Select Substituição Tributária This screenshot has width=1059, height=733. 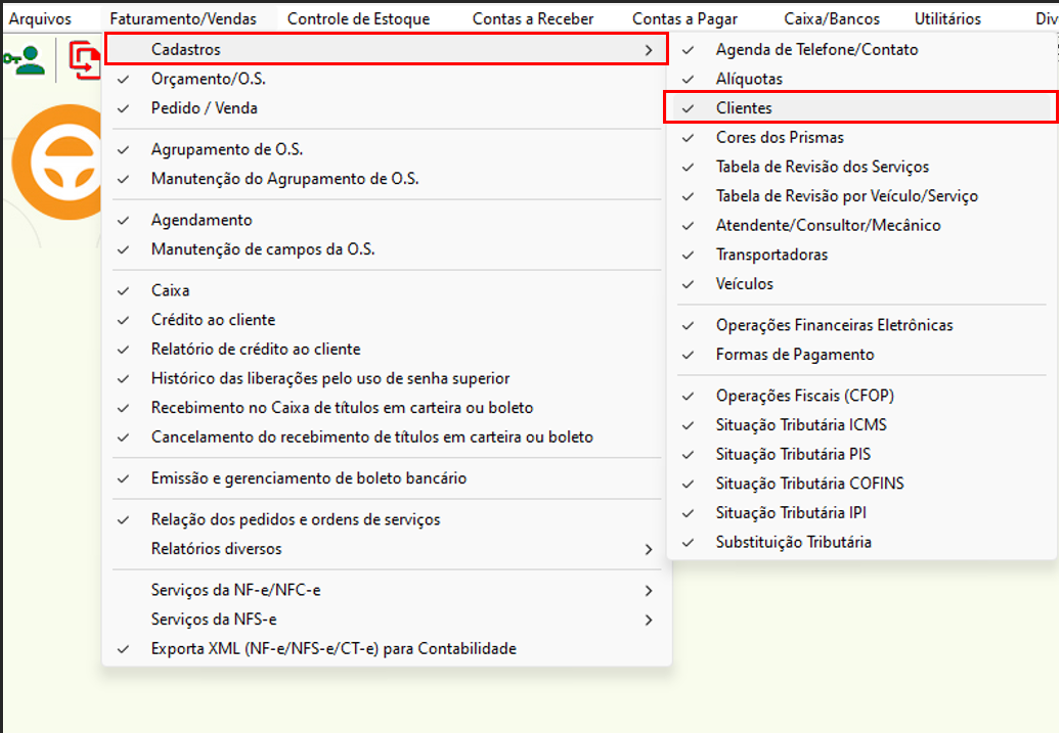pos(861,542)
